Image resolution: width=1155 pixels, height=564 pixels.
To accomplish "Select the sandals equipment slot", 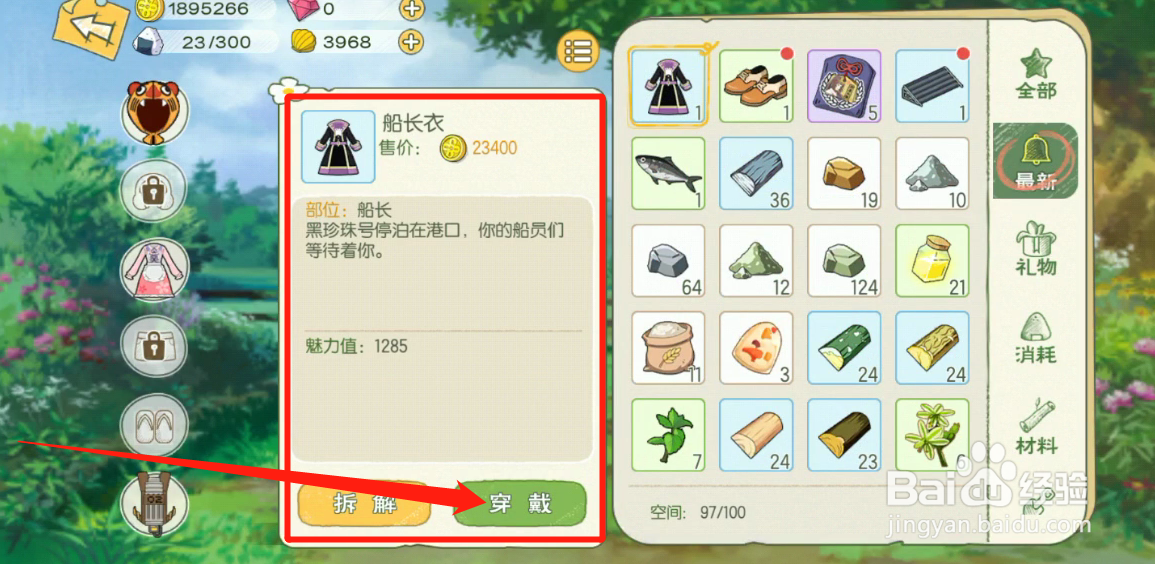I will 154,426.
